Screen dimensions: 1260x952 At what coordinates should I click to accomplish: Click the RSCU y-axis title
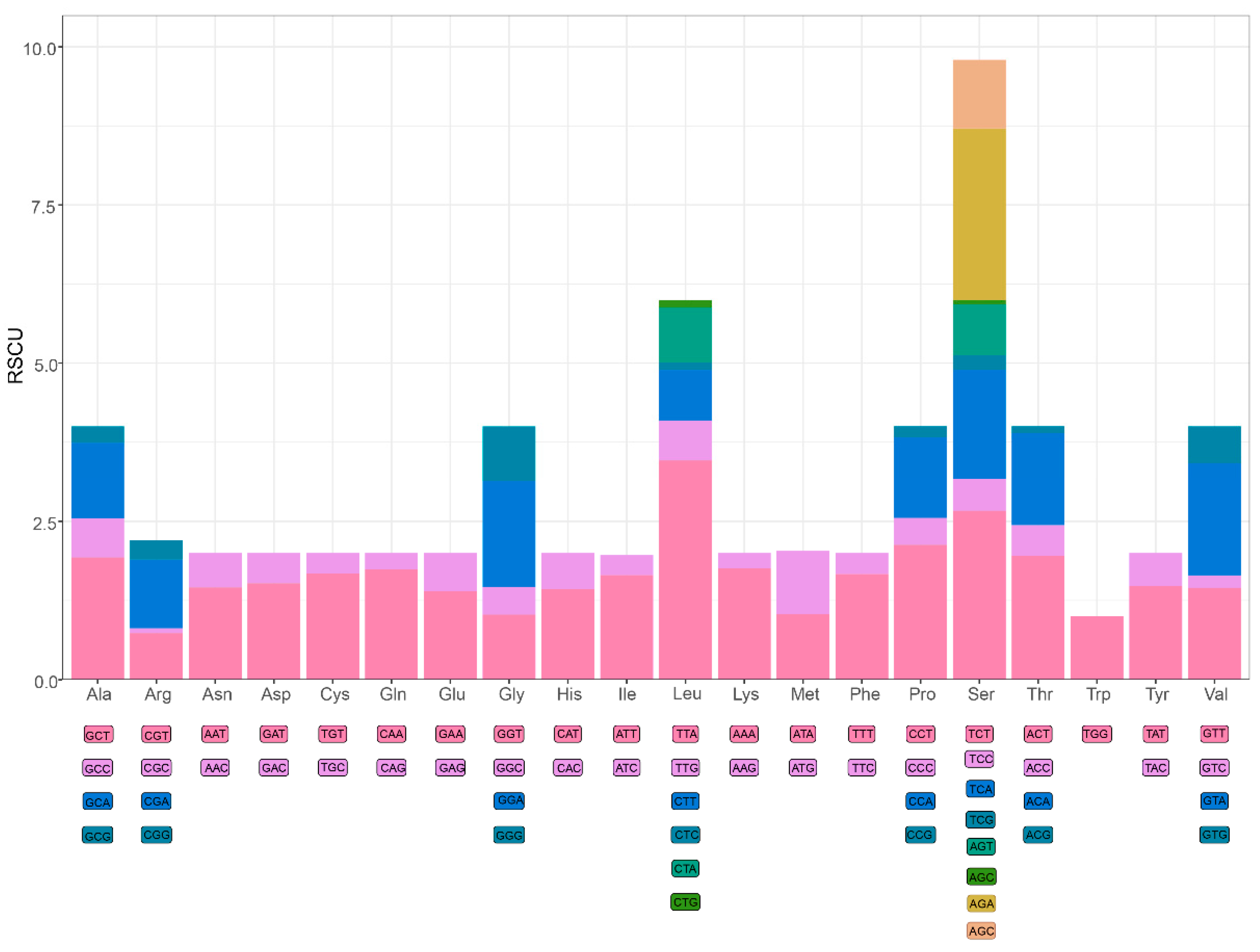click(16, 356)
